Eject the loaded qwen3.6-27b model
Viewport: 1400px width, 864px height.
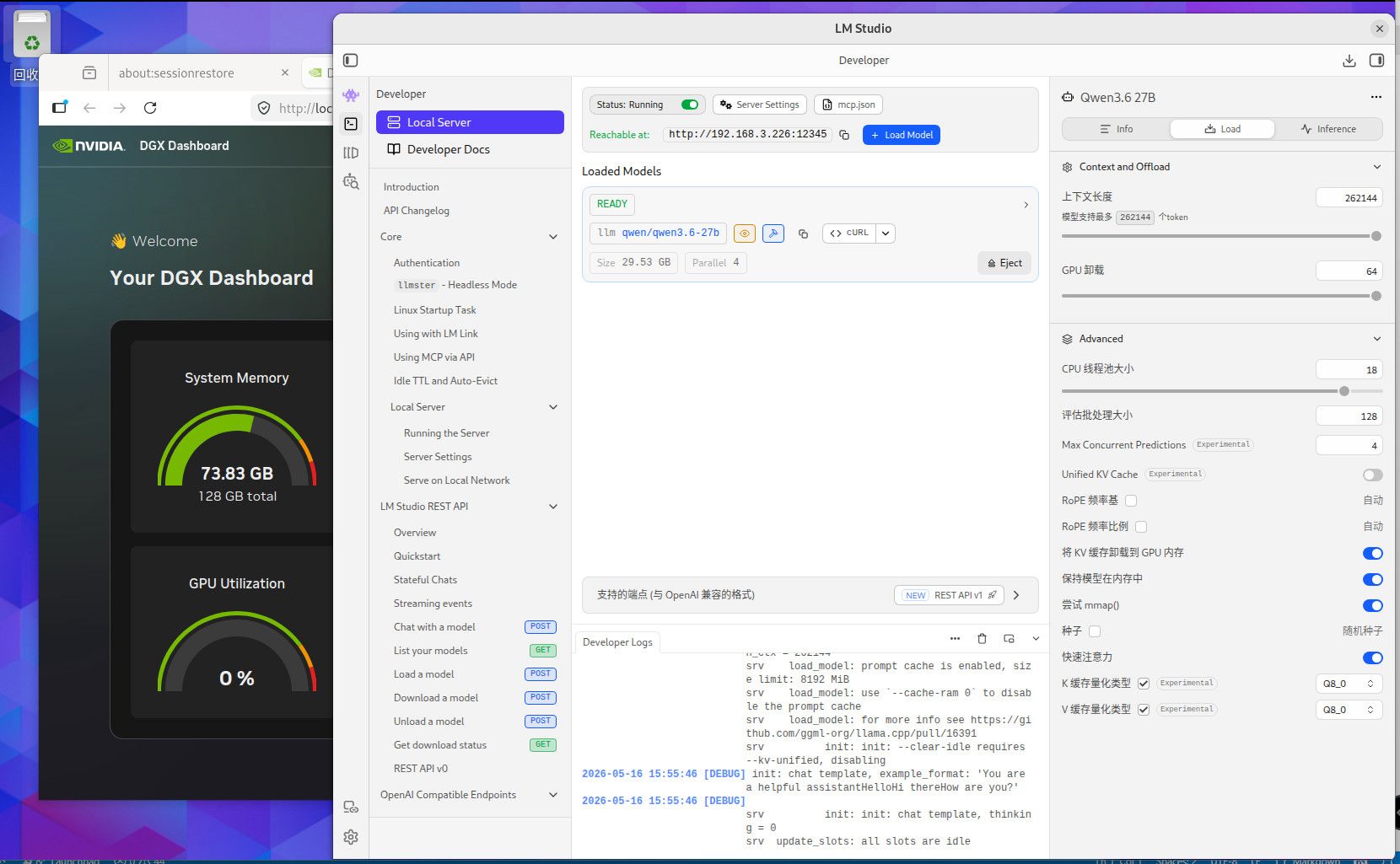coord(1004,263)
